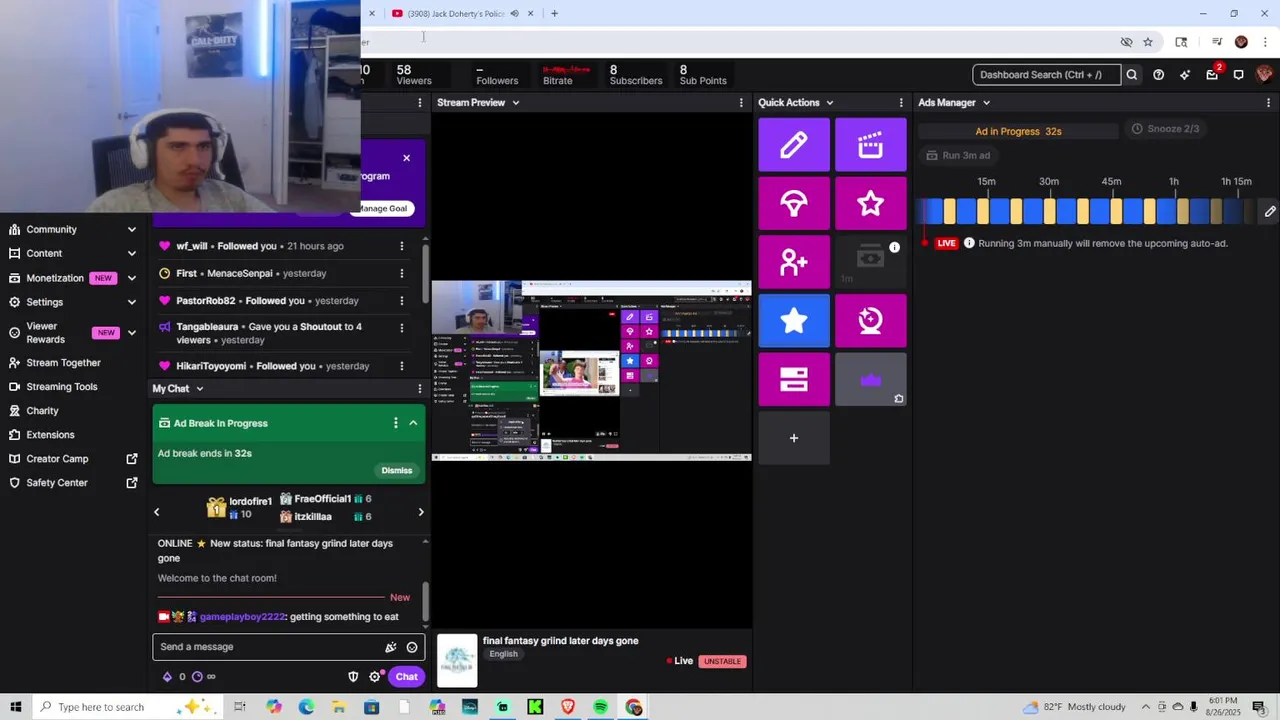Click the Snooze 2/3 ad button

[x=1165, y=129]
